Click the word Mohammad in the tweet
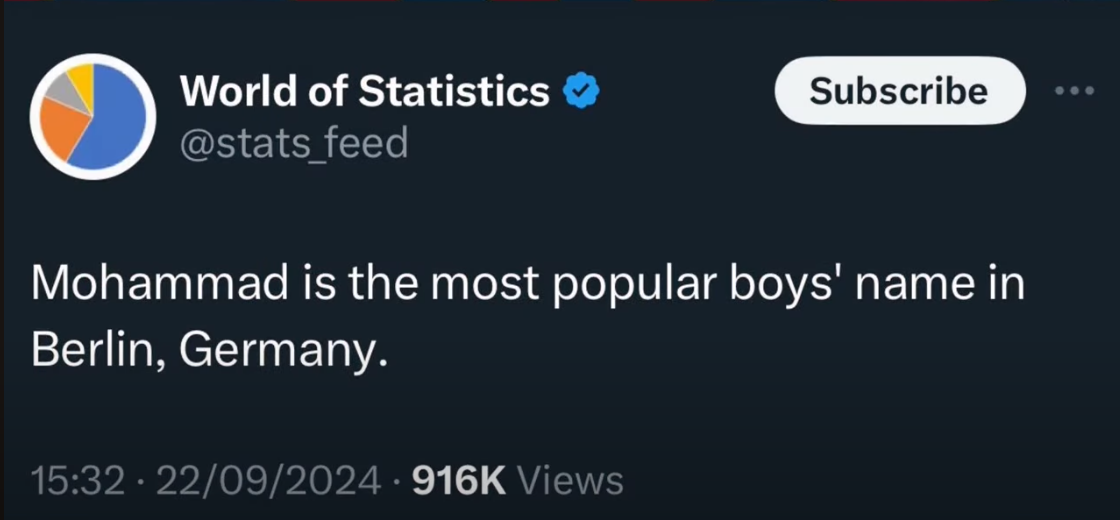 [158, 285]
